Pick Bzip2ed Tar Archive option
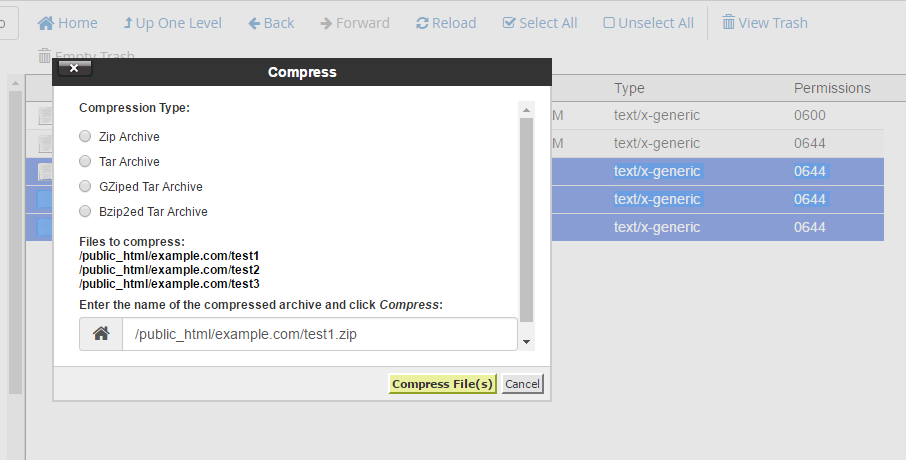 (x=85, y=212)
